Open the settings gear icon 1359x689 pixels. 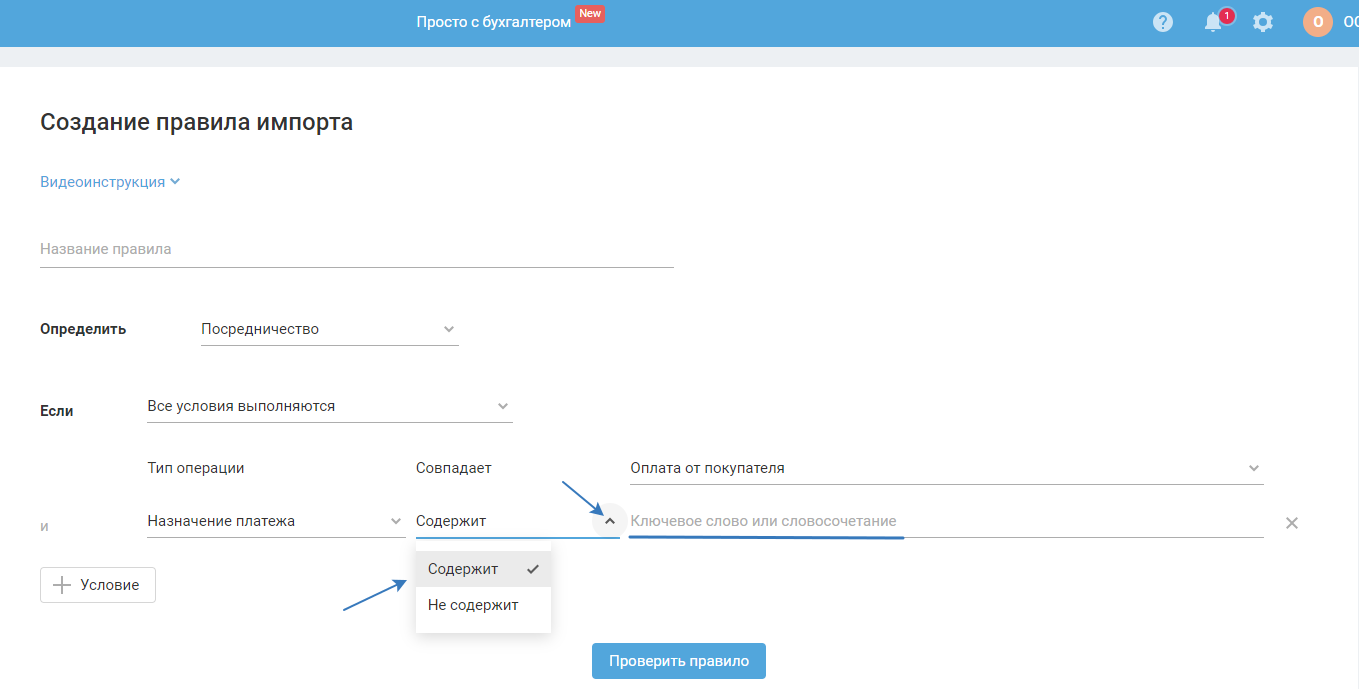coord(1263,22)
